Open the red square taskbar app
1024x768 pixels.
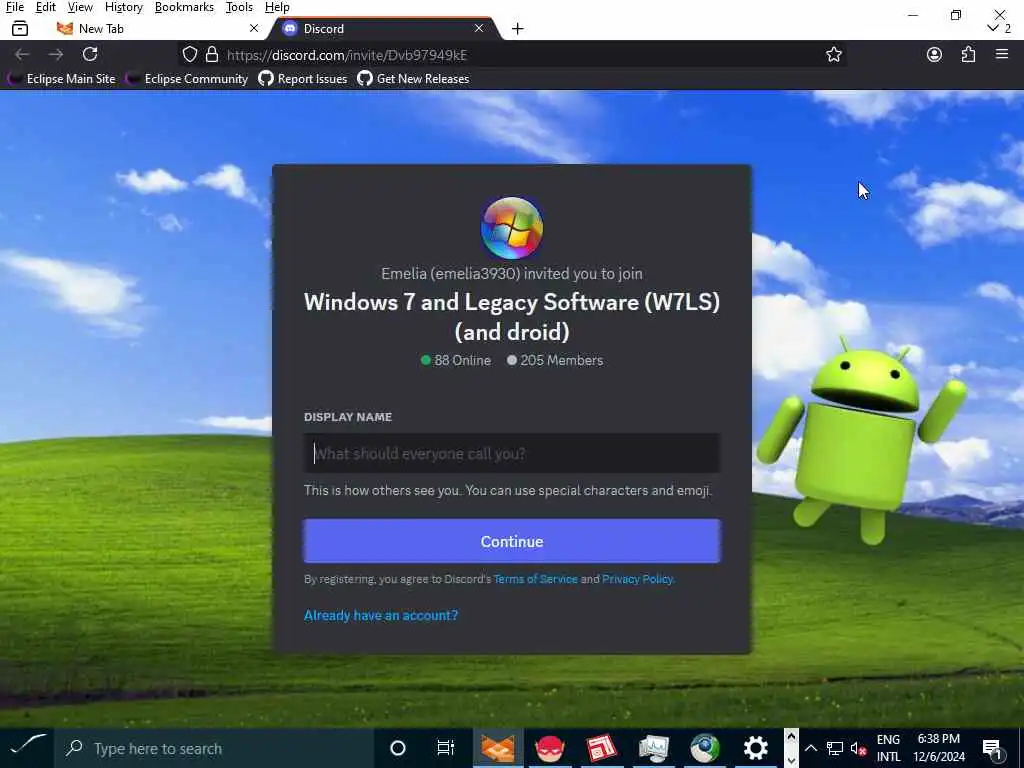(601, 748)
